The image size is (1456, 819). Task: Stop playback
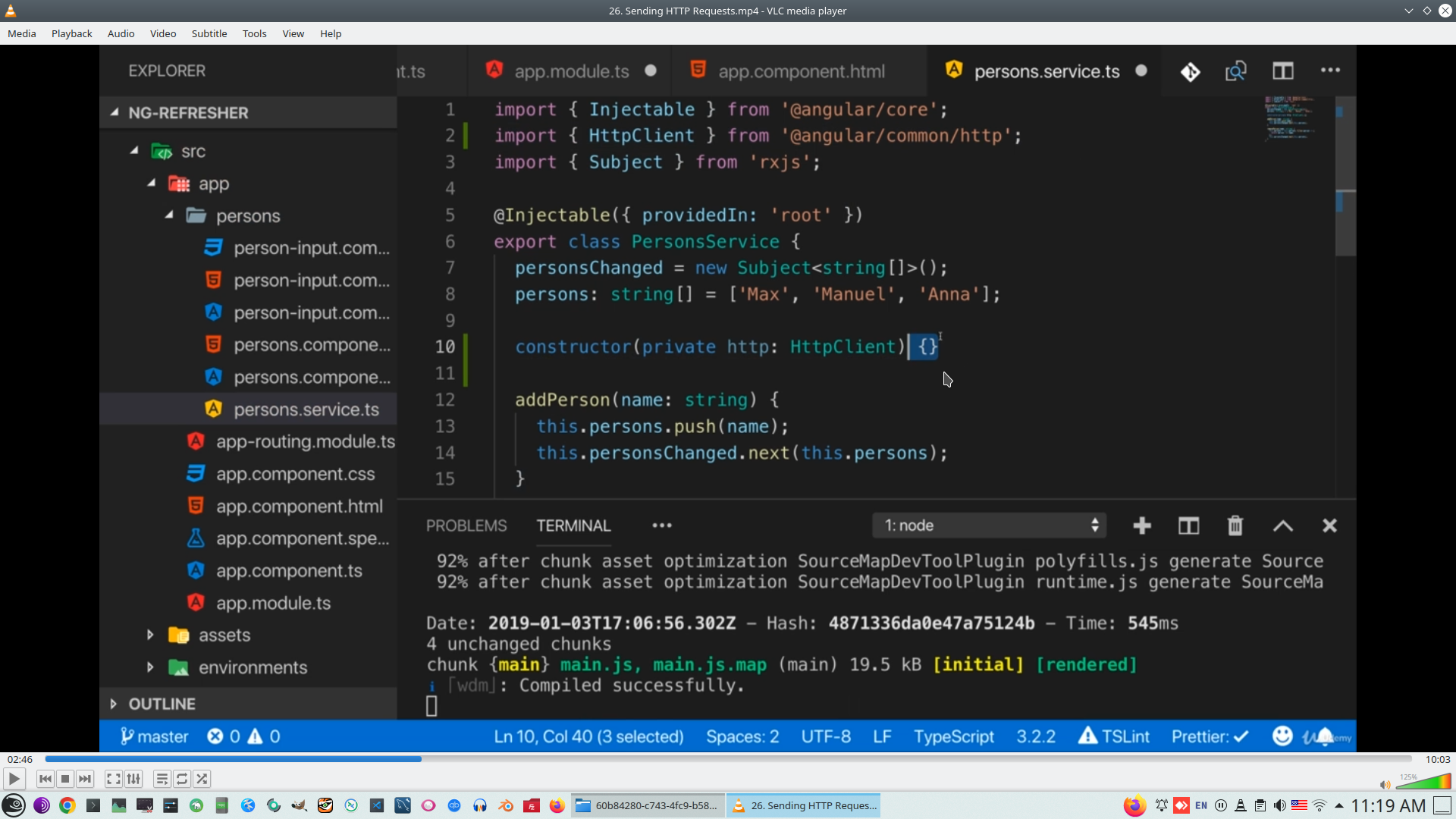click(x=65, y=779)
